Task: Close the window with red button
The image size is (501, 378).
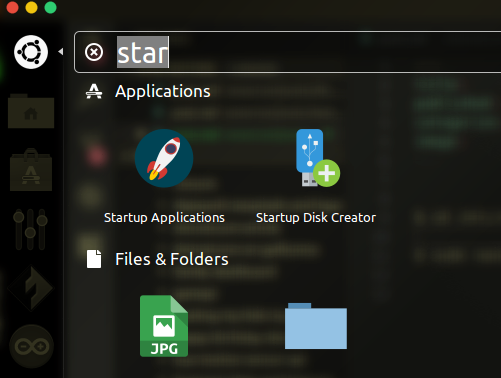Action: pos(12,7)
